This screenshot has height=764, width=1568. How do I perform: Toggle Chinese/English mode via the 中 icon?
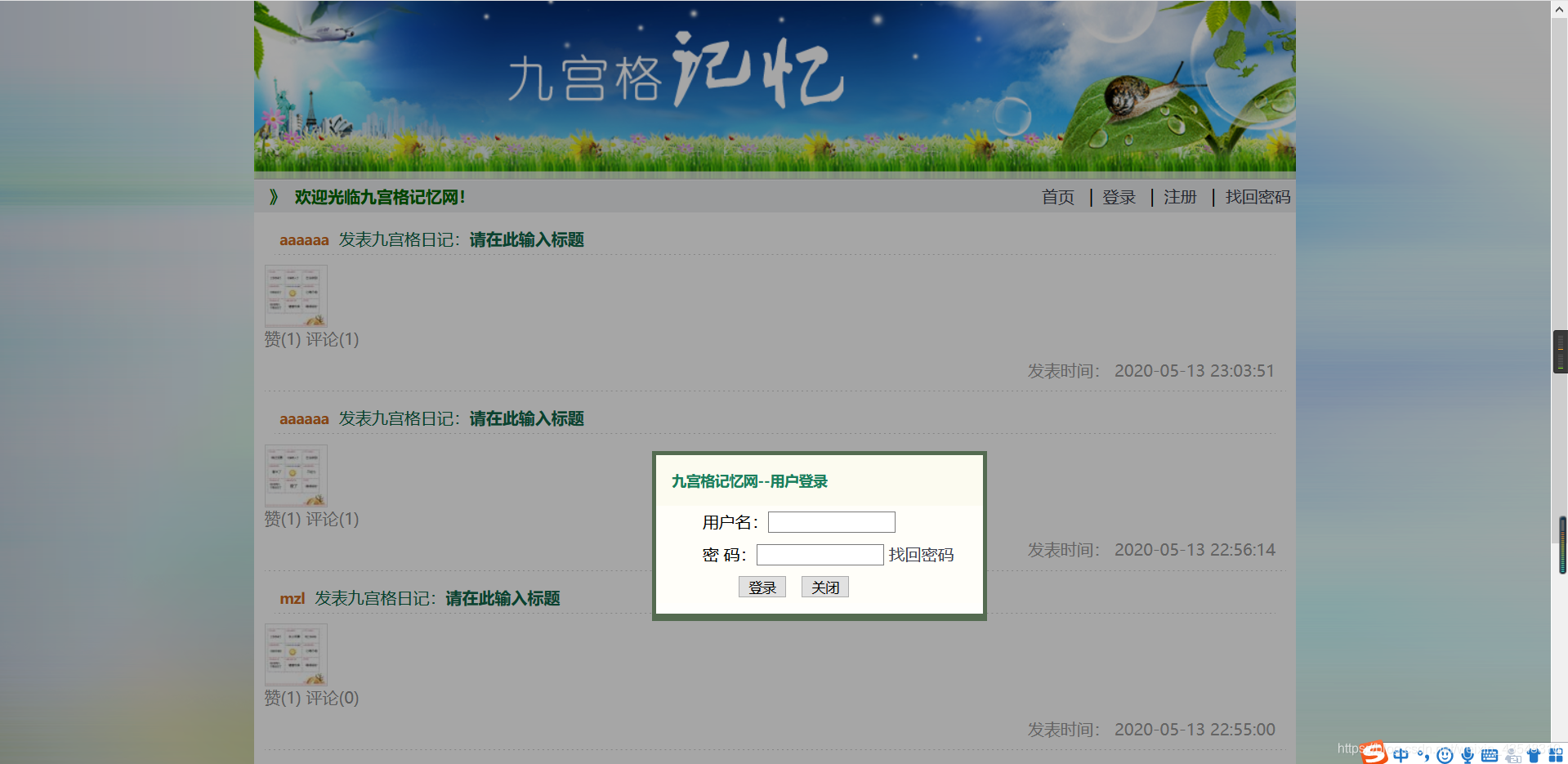coord(1400,753)
